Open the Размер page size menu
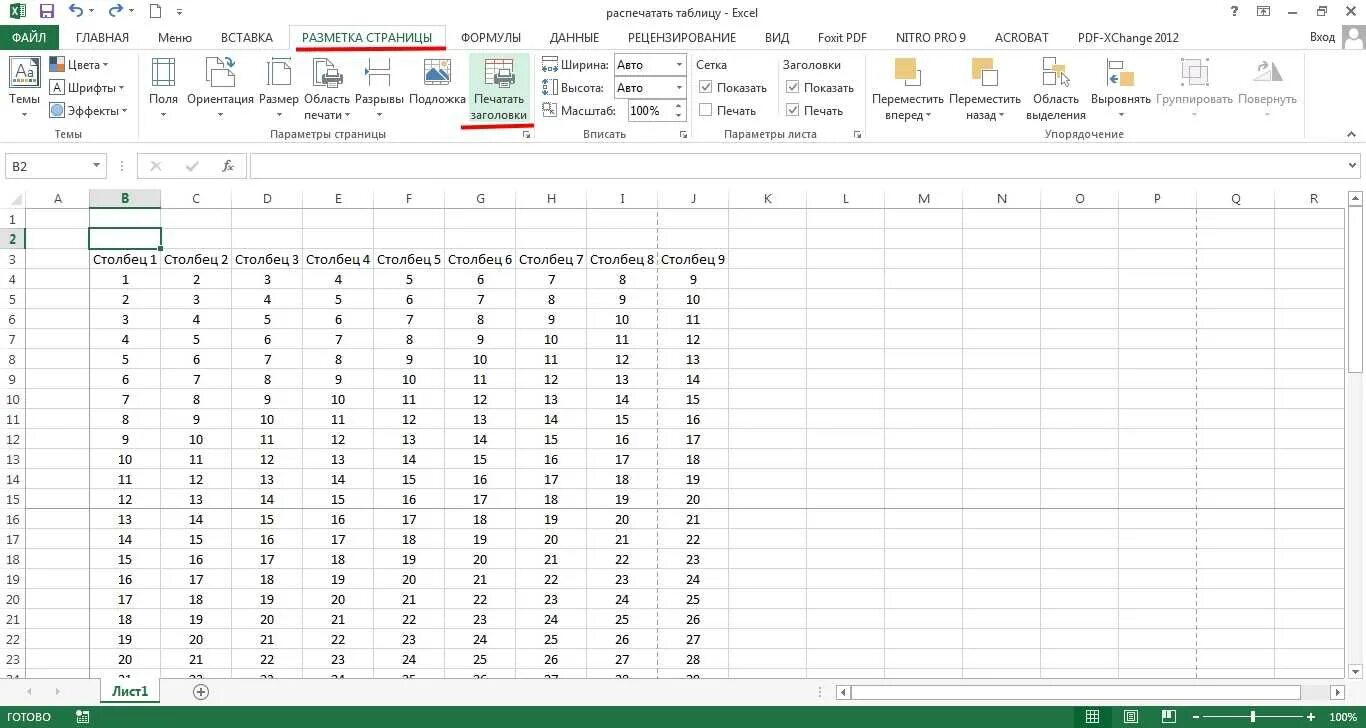The height and width of the screenshot is (728, 1366). (278, 88)
